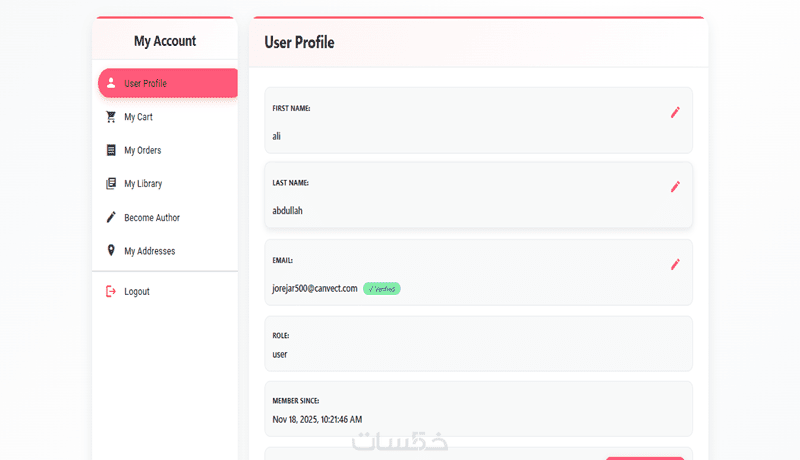Click the "User Profile" page heading

coord(299,42)
